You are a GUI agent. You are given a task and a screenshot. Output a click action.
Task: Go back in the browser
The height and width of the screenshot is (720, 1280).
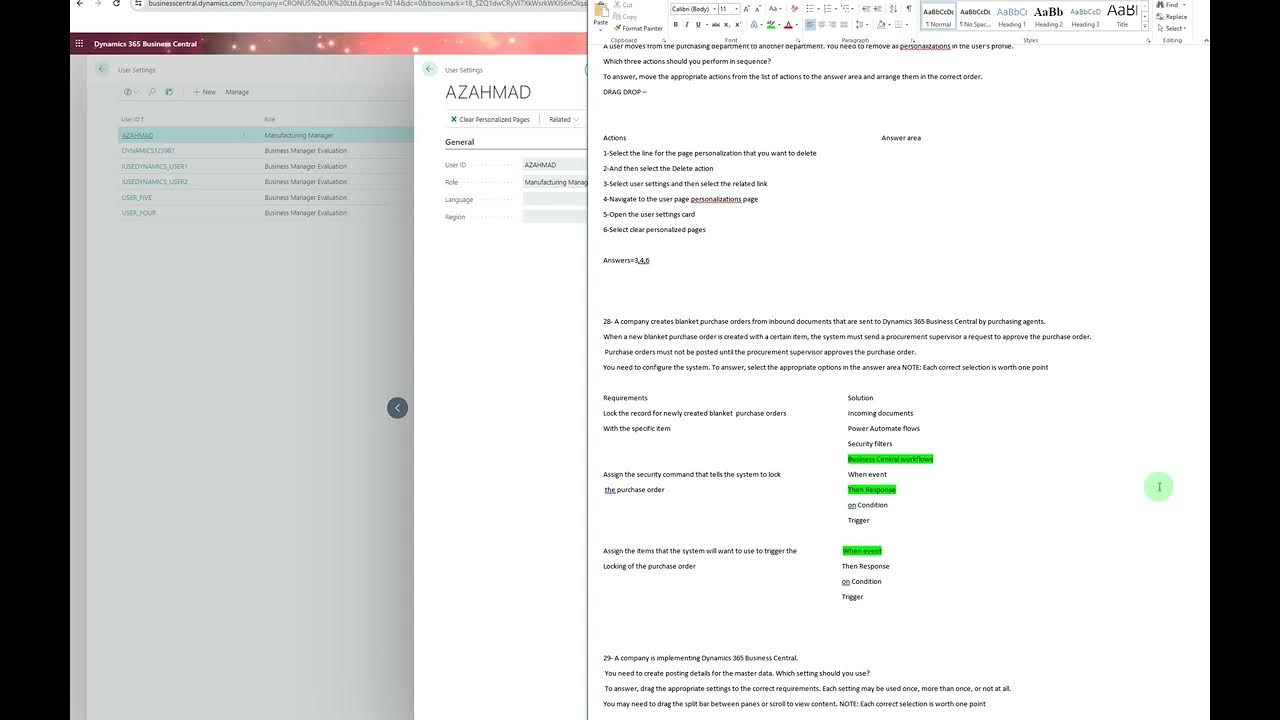pos(79,3)
